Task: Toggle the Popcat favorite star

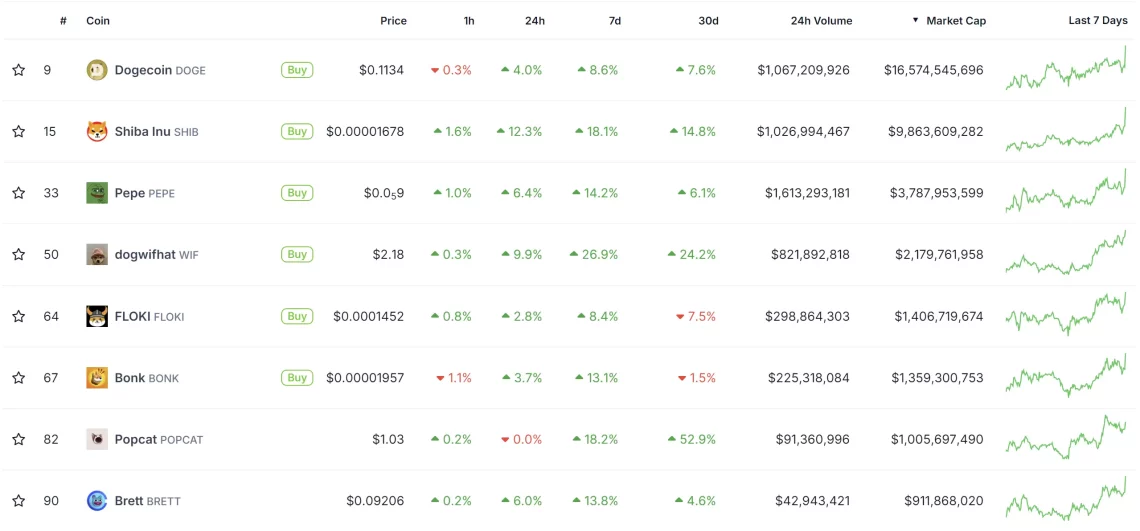Action: pyautogui.click(x=19, y=439)
